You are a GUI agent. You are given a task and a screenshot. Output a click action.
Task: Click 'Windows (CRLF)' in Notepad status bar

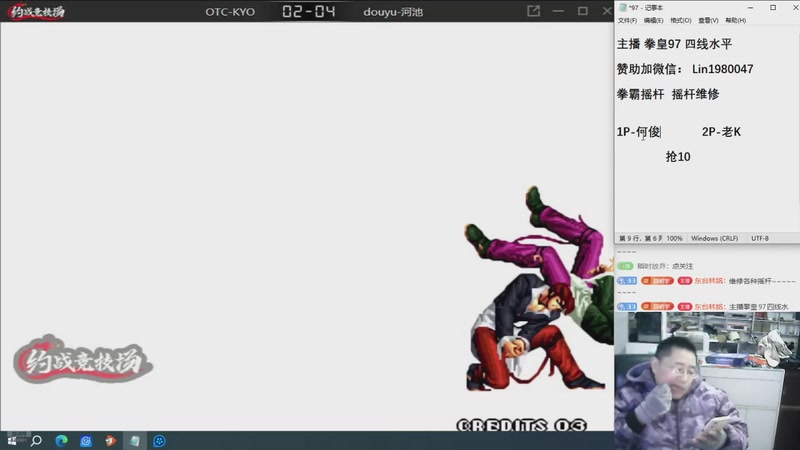714,238
